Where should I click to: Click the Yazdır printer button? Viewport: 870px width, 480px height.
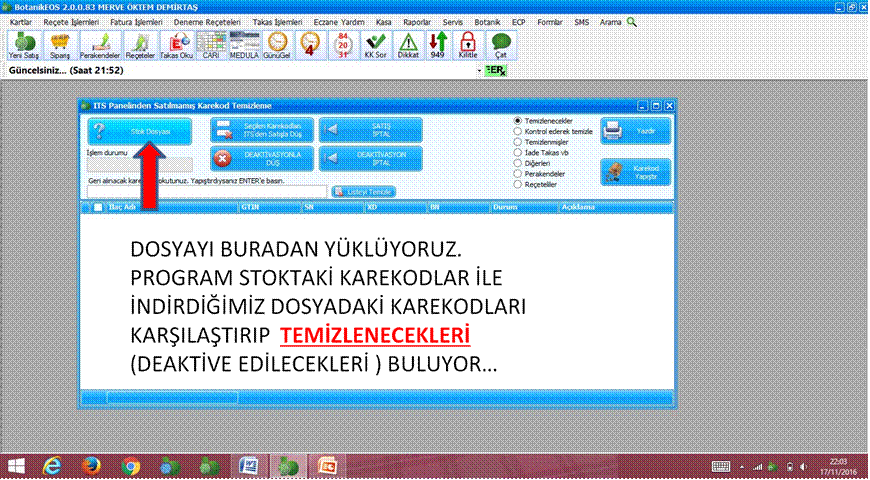635,131
